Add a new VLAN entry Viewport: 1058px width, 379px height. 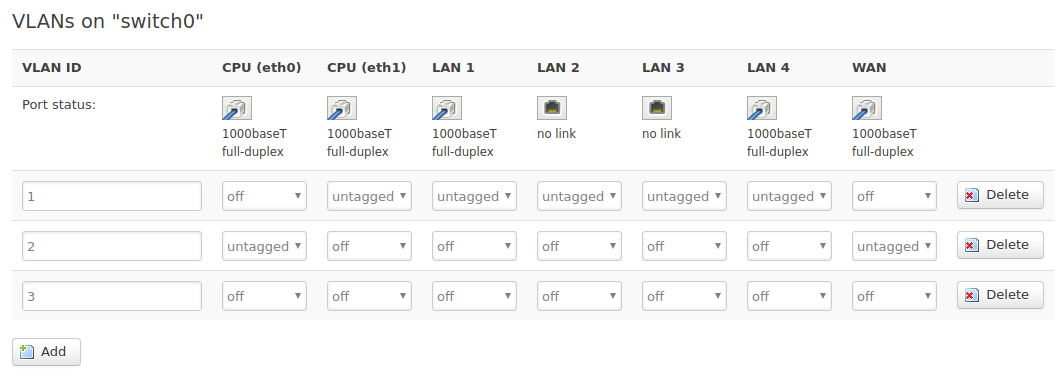click(x=47, y=352)
